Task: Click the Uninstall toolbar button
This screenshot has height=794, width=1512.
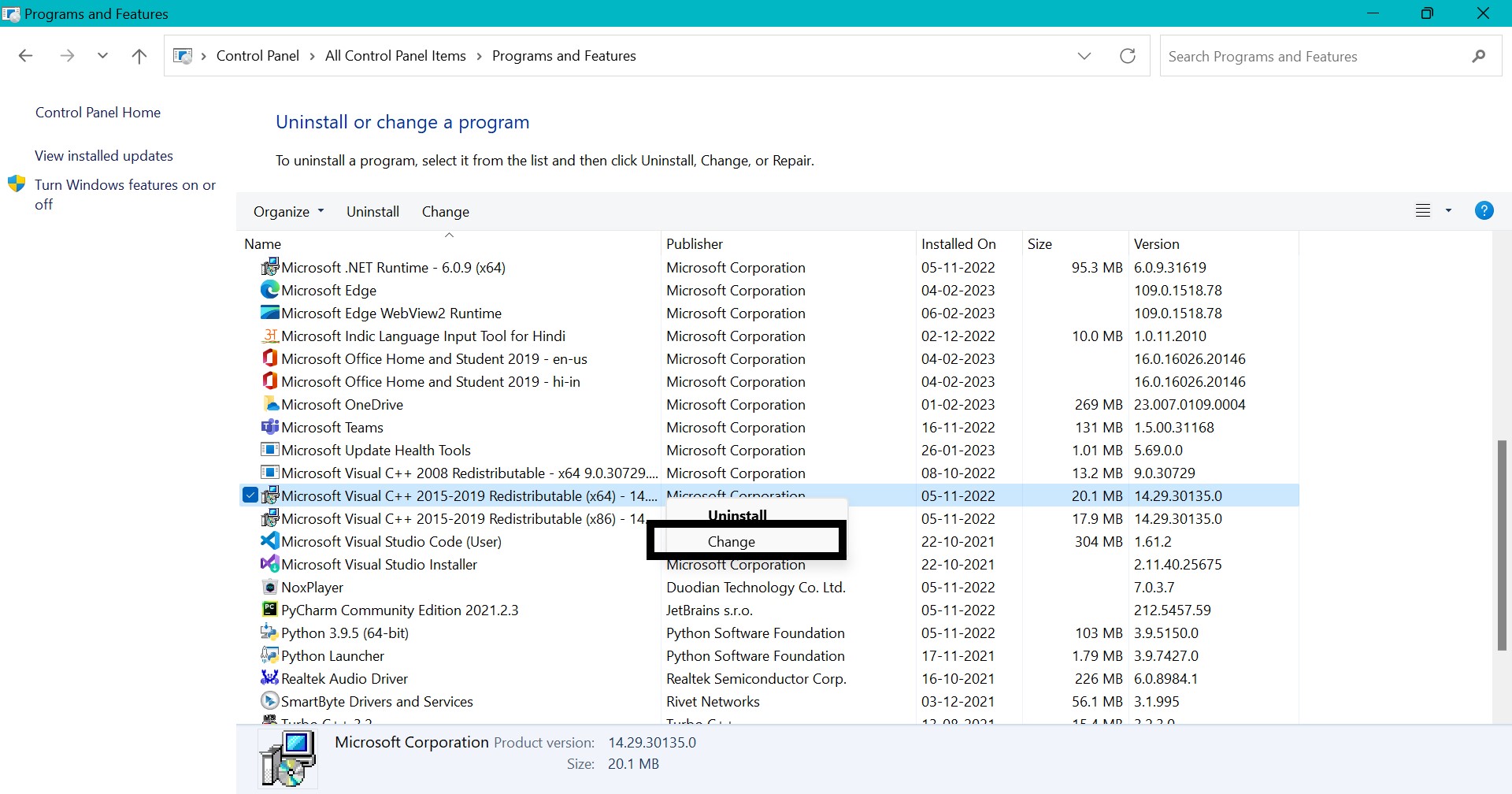Action: click(372, 211)
